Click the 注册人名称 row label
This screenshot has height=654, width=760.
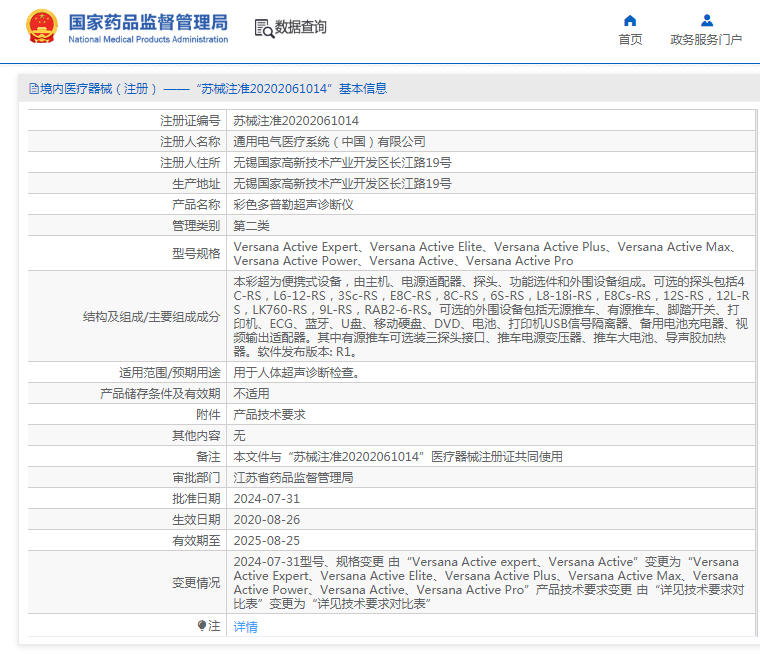tap(190, 142)
